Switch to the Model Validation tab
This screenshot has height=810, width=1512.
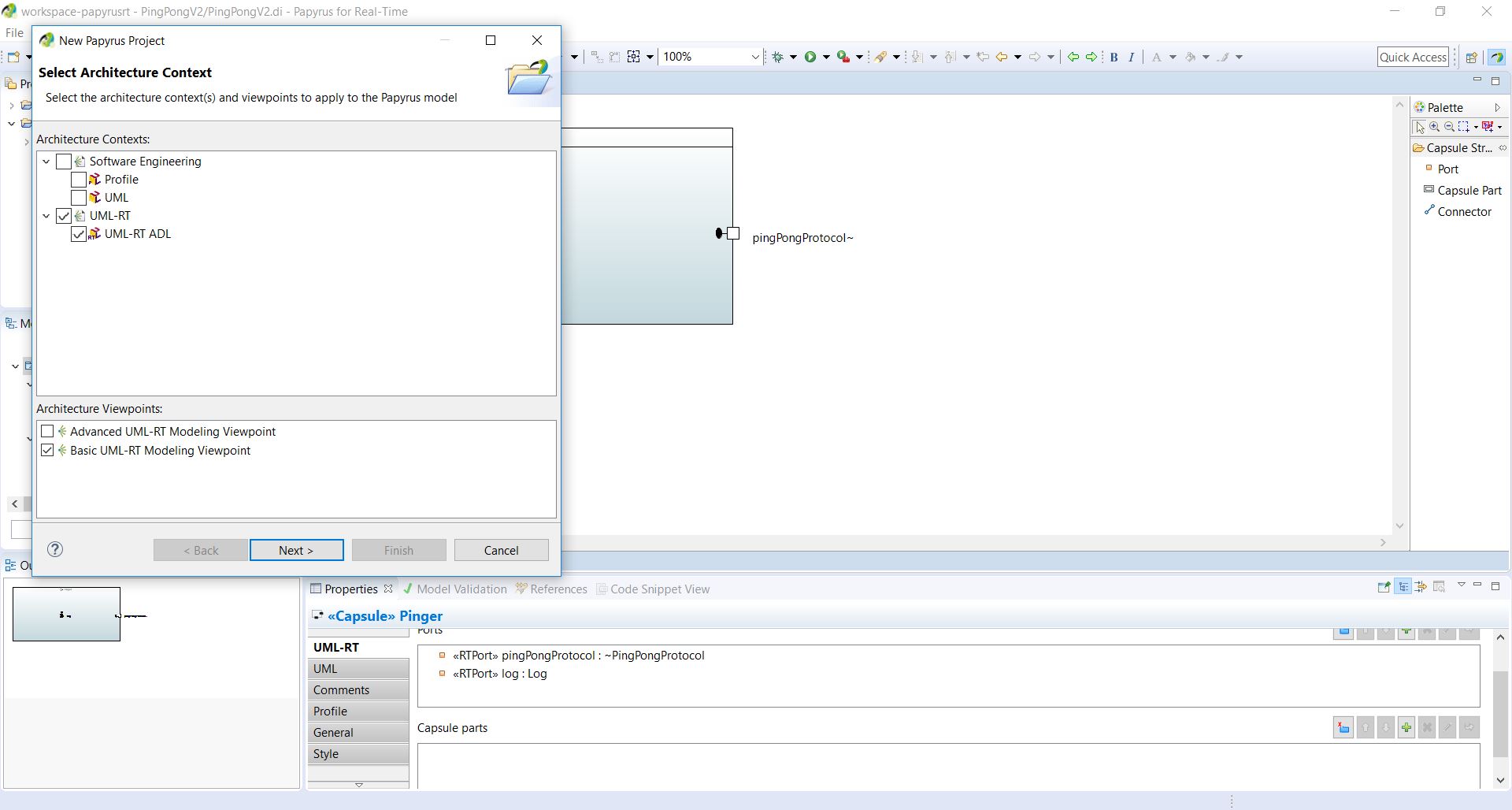454,589
